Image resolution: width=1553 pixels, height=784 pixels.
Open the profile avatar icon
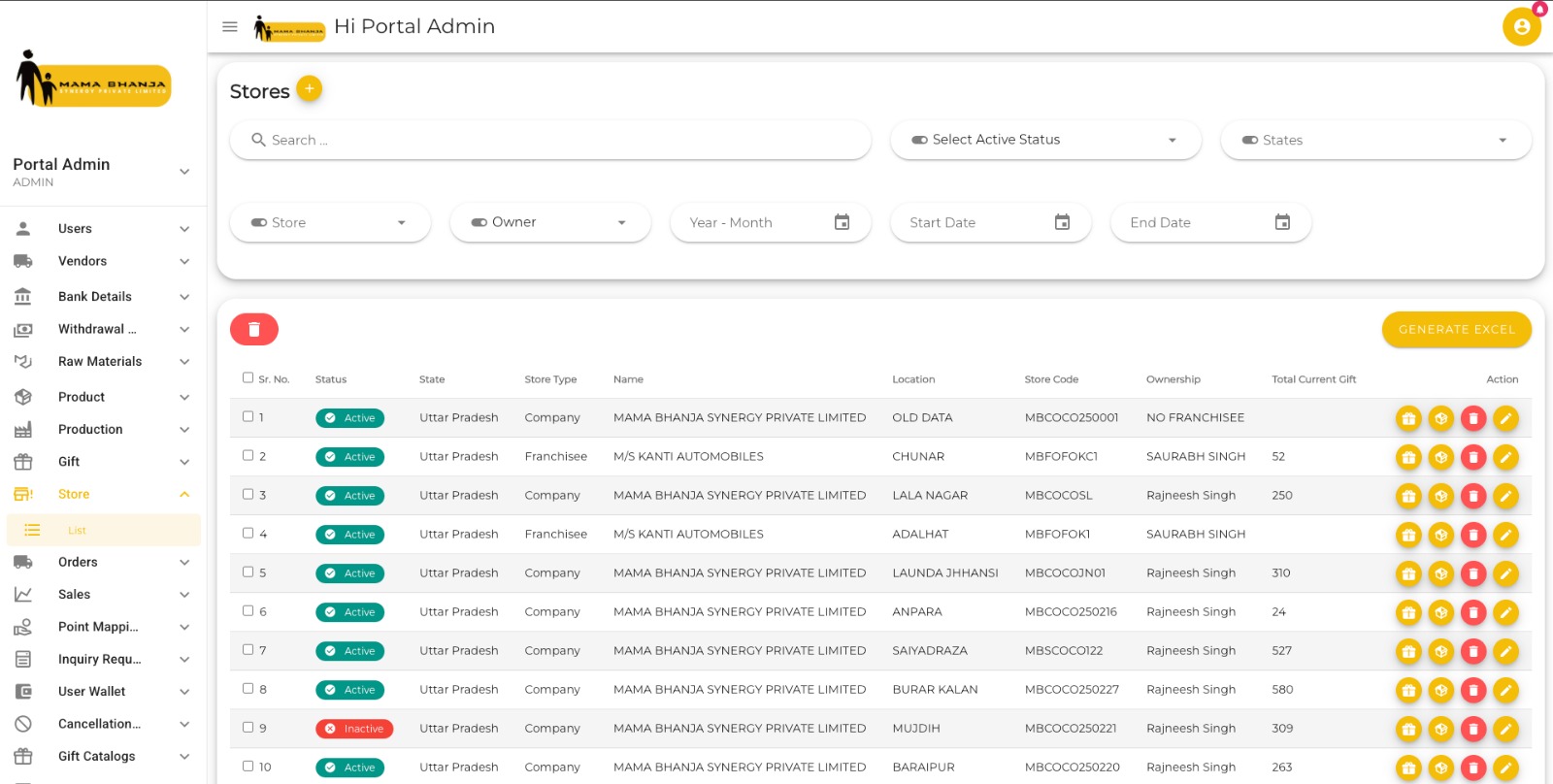coord(1521,27)
